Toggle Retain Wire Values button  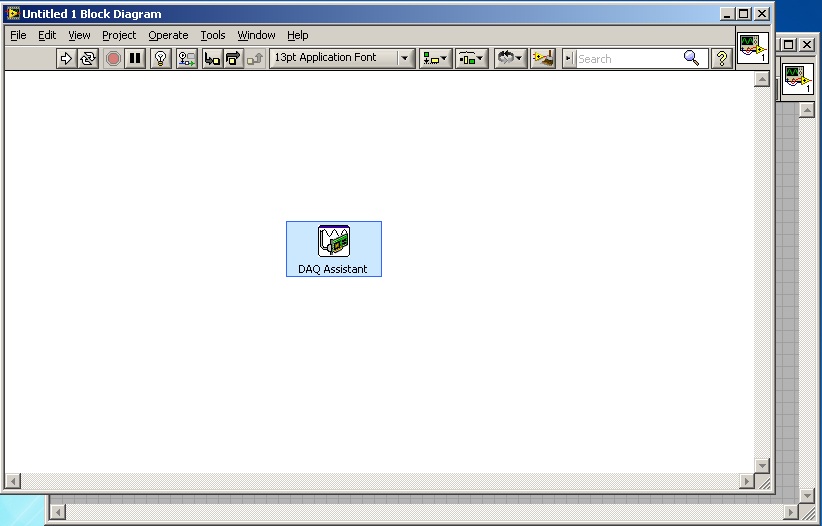point(186,58)
